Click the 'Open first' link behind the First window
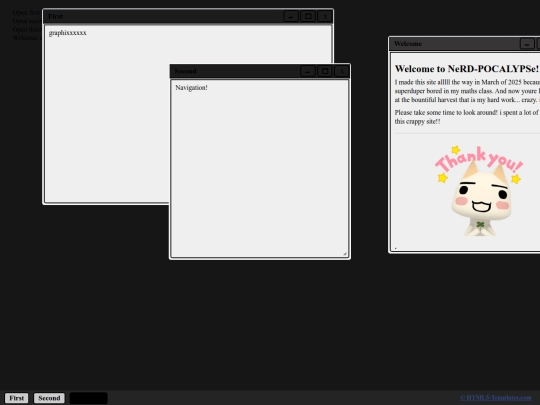Image resolution: width=540 pixels, height=405 pixels. (x=27, y=13)
